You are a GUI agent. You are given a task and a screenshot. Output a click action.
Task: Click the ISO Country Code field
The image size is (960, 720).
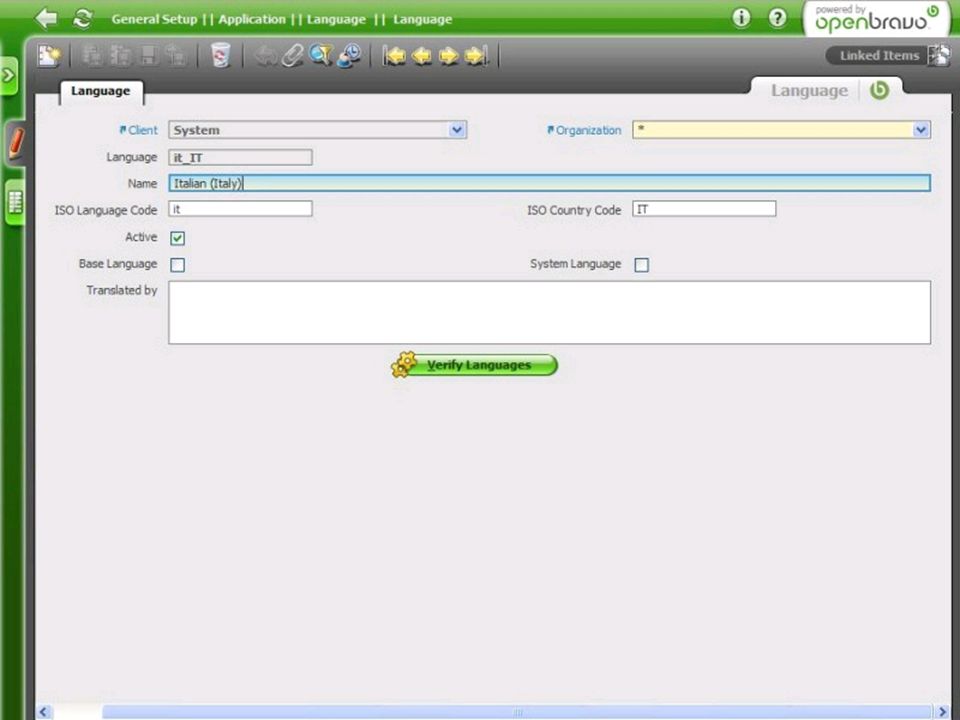[x=704, y=209]
